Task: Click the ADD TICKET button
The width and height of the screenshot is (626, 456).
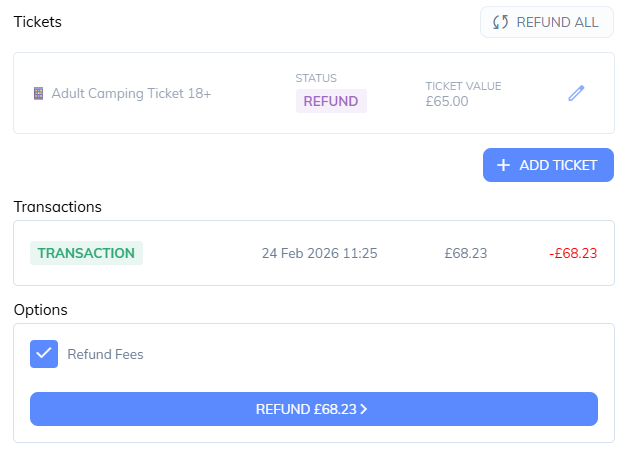Action: (548, 165)
